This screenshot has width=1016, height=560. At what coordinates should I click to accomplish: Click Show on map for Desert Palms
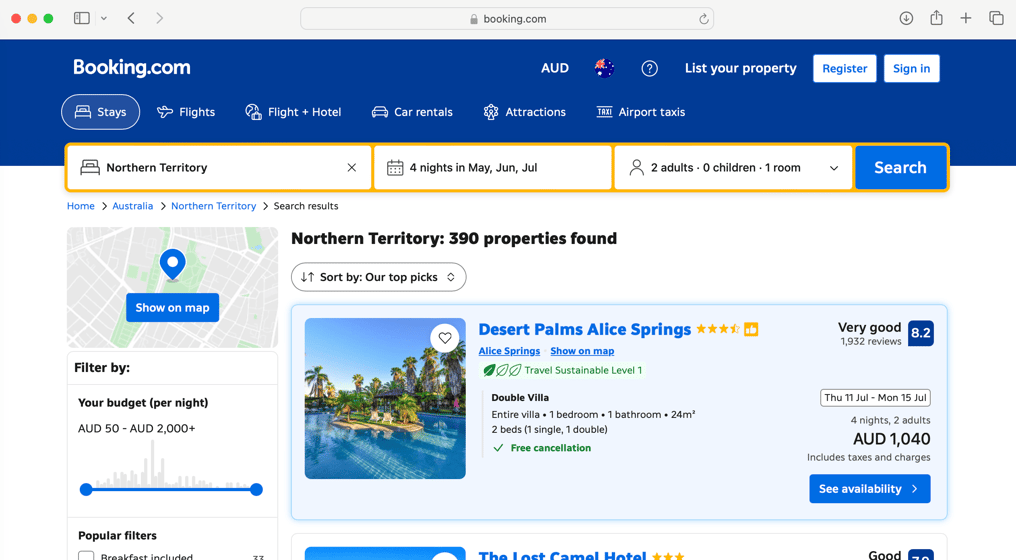582,351
